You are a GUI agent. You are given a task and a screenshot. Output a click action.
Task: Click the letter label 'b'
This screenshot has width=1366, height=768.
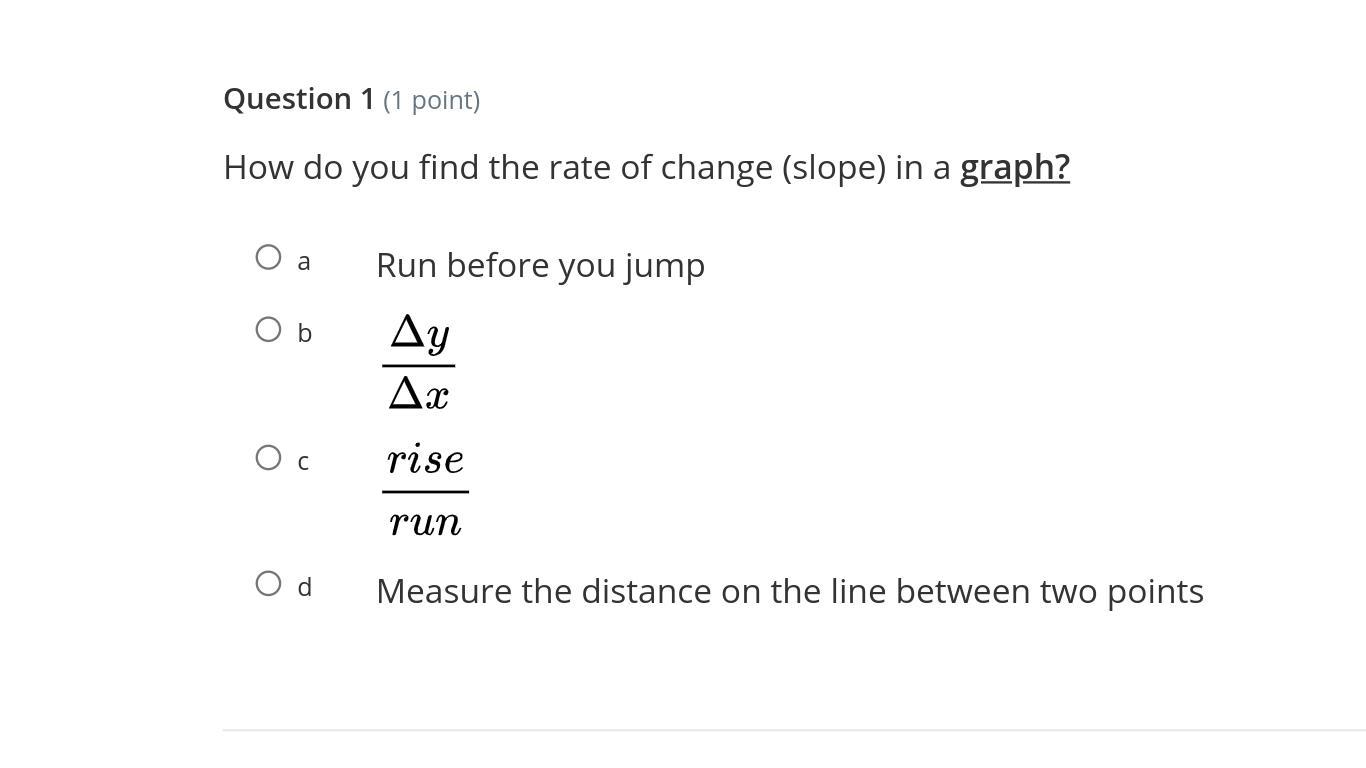305,333
